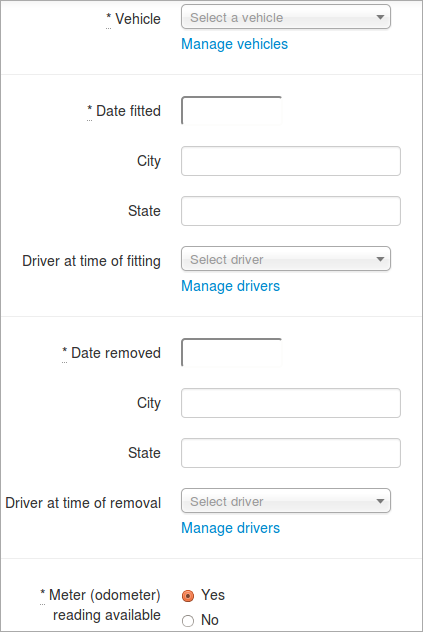Focus the Date fitted input box
This screenshot has width=423, height=632.
coord(231,110)
